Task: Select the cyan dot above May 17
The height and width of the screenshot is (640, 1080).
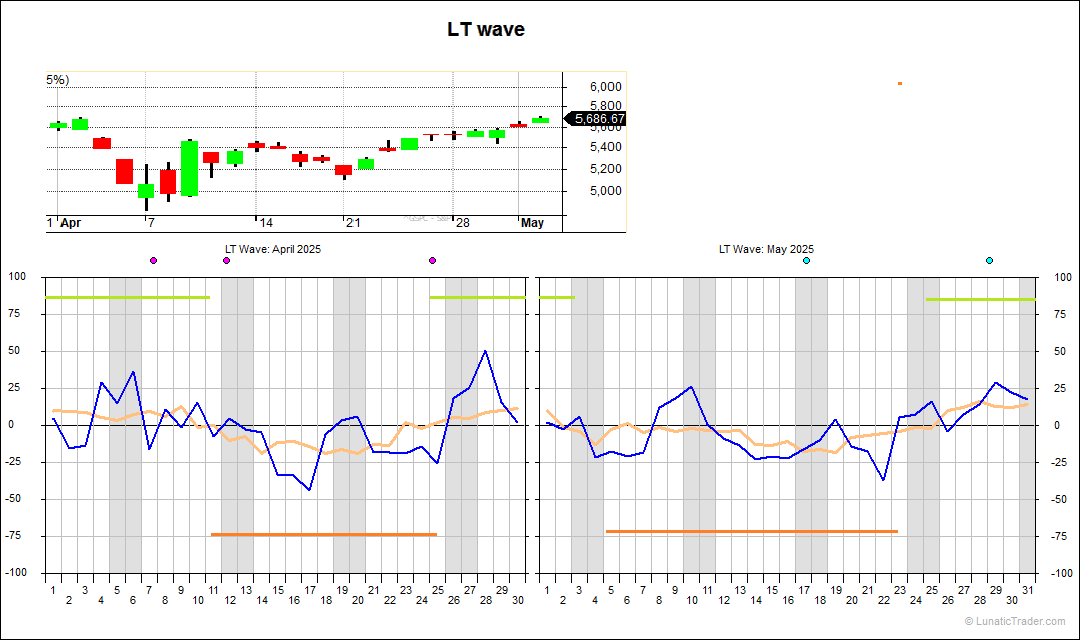Action: [x=806, y=260]
